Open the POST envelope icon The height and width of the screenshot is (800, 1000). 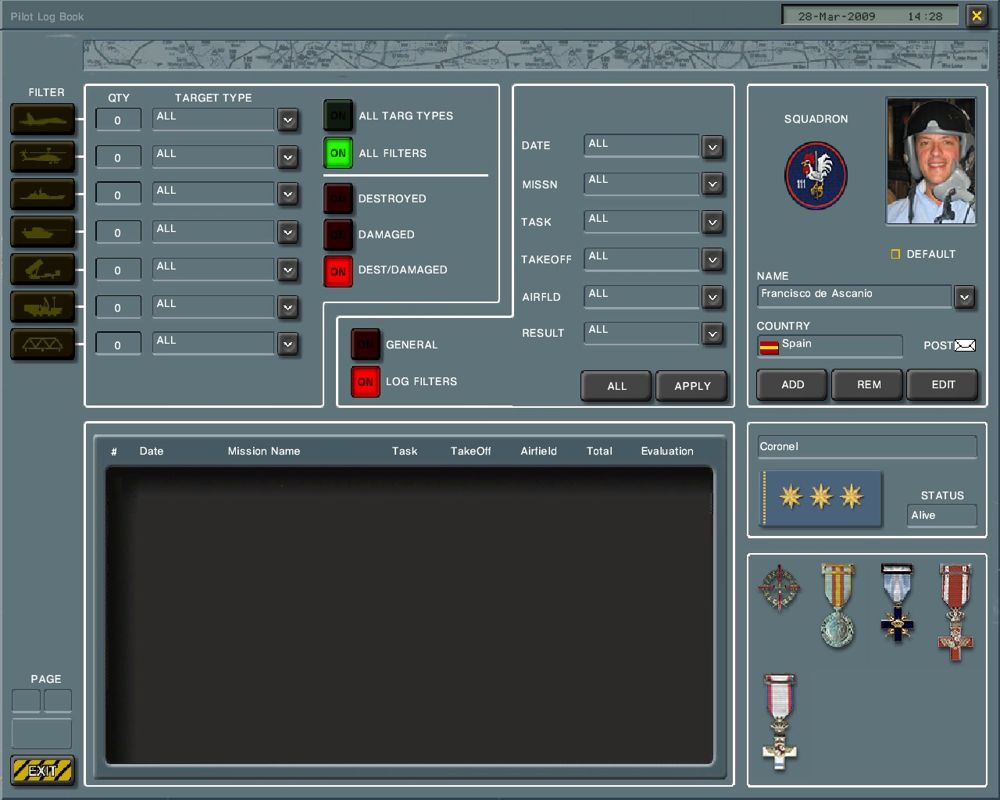click(965, 346)
